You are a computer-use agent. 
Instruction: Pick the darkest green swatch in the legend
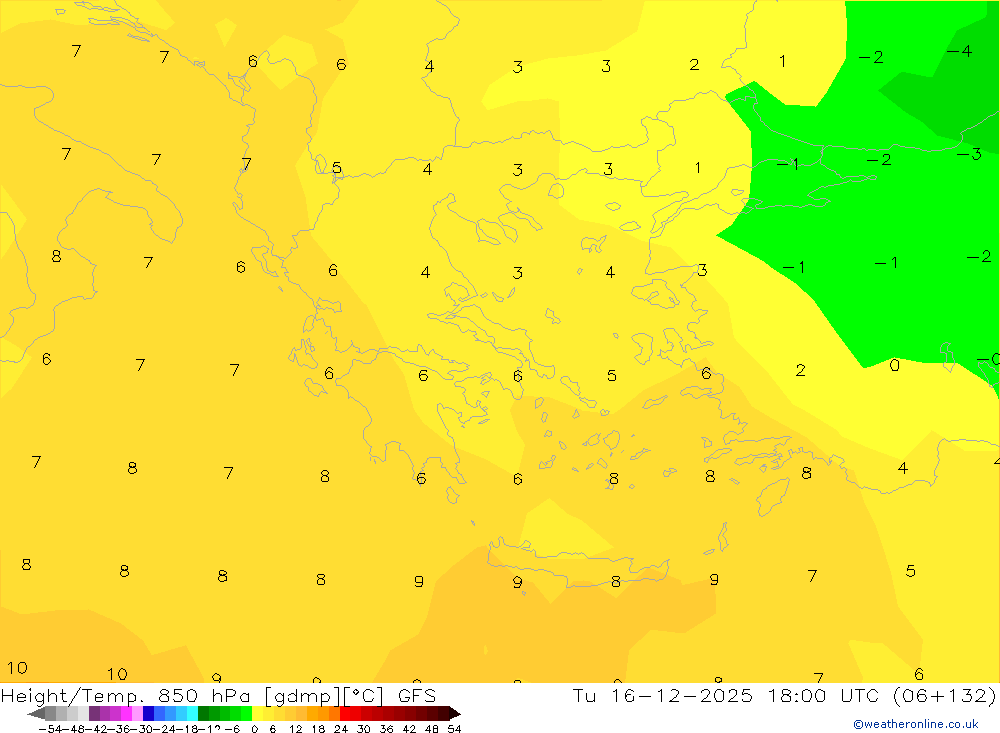[x=203, y=714]
